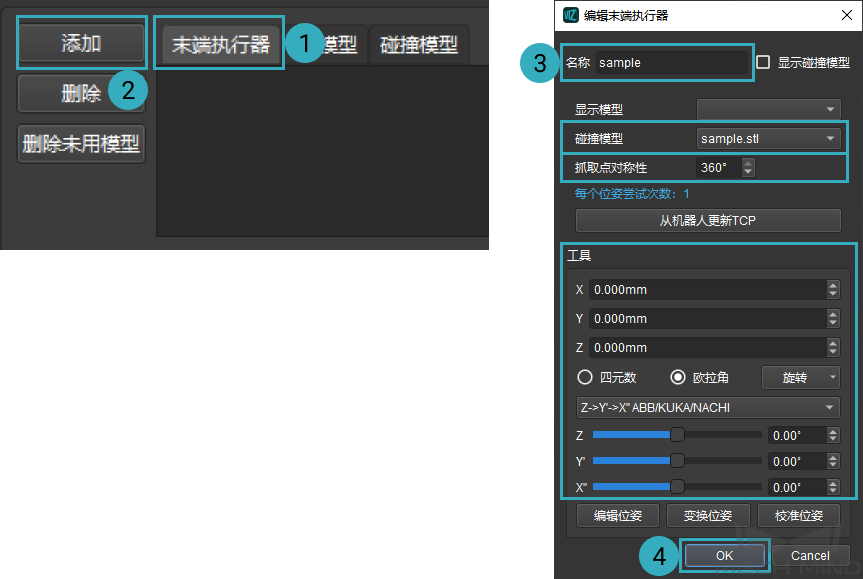863x579 pixels.
Task: Click the 校准位姿 button
Action: tap(799, 516)
